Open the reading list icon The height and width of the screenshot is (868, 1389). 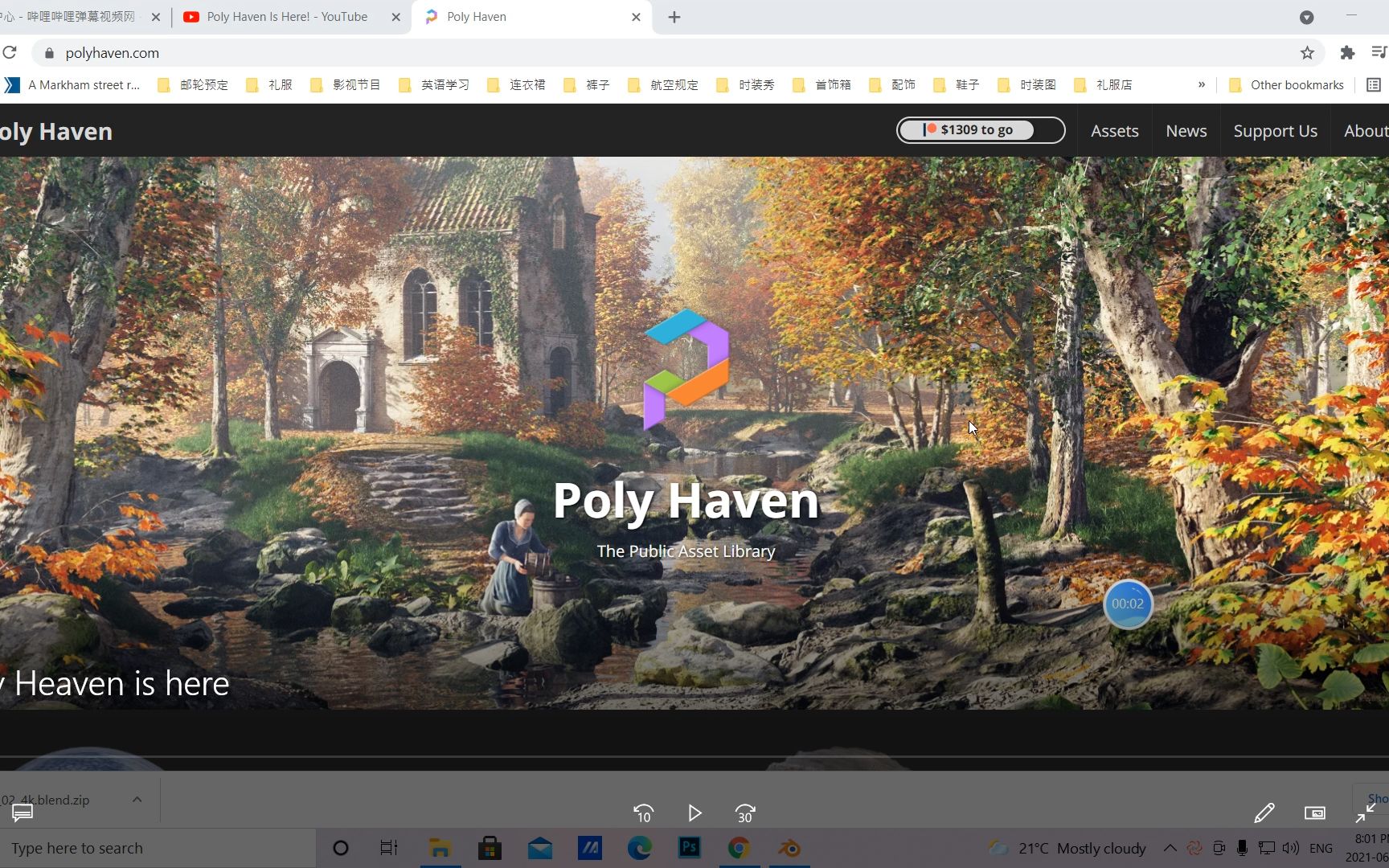1374,85
